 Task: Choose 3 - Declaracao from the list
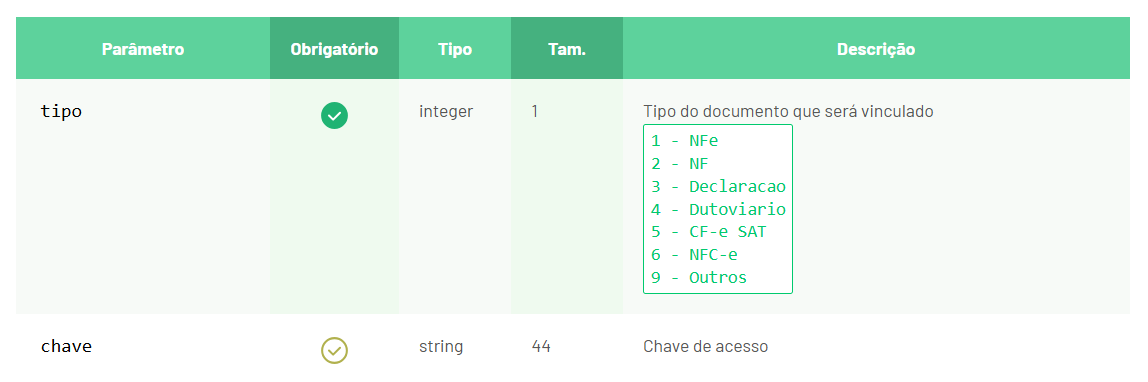718,186
